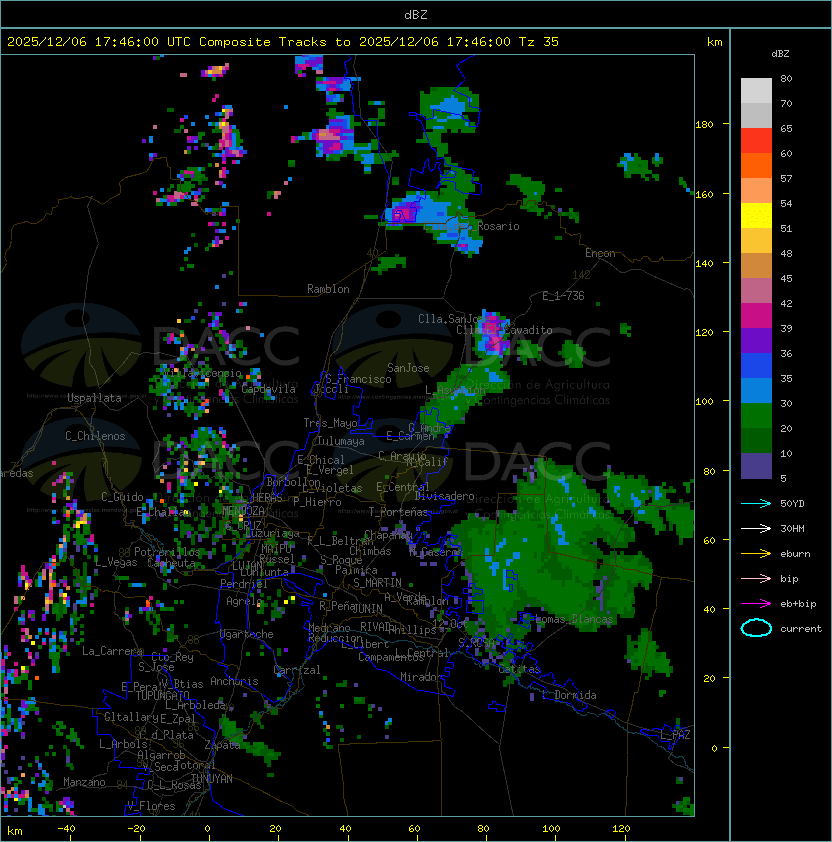Click the 'Zapata' place label
This screenshot has width=832, height=842.
point(222,745)
